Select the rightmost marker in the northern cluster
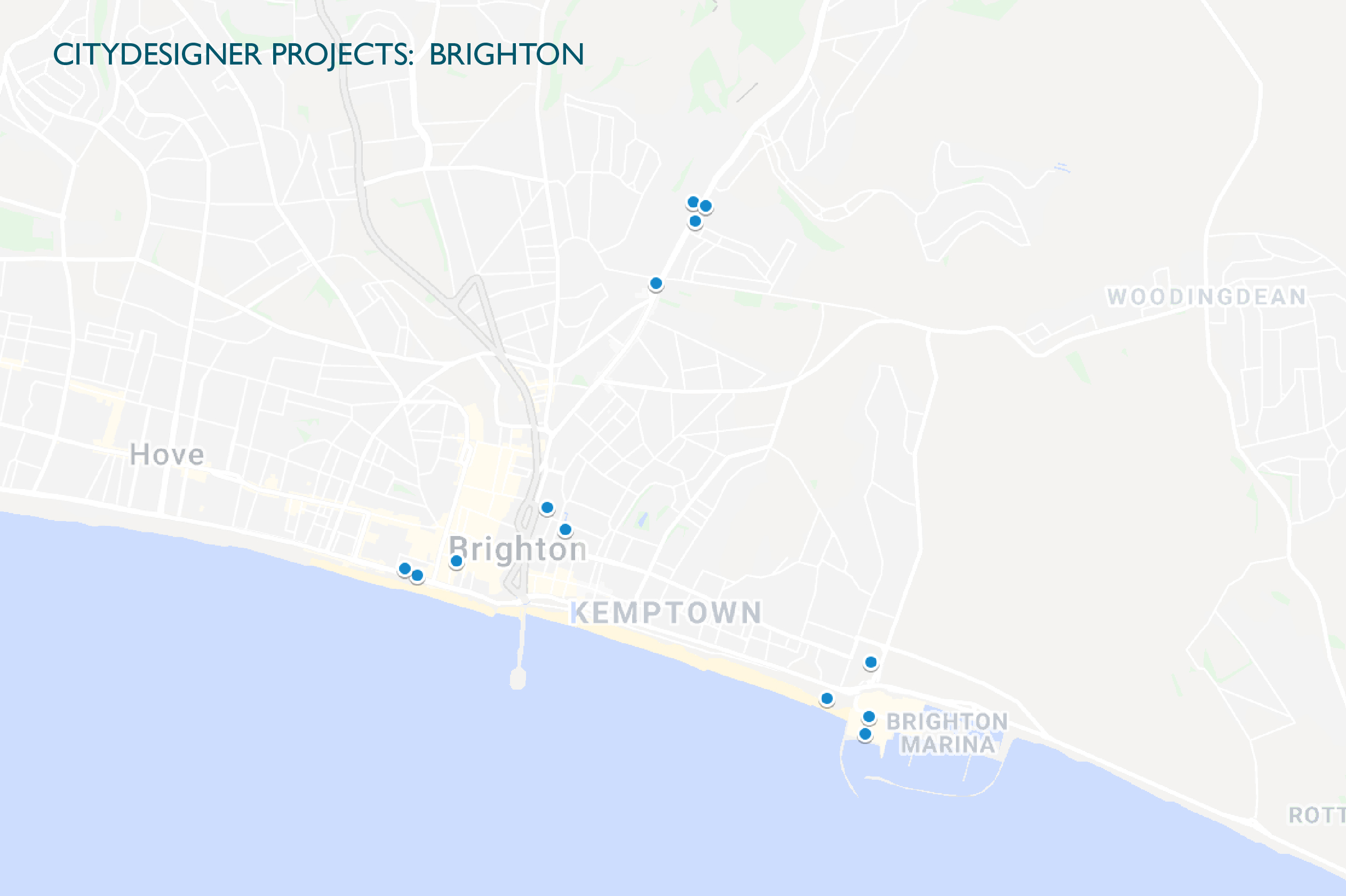Viewport: 1346px width, 896px height. (x=706, y=206)
